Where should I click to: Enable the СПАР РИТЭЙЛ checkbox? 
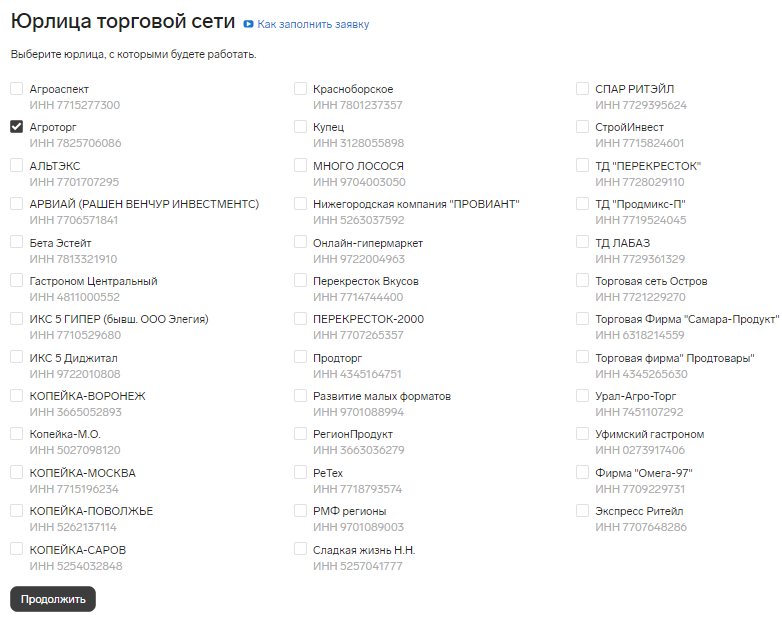[x=582, y=88]
